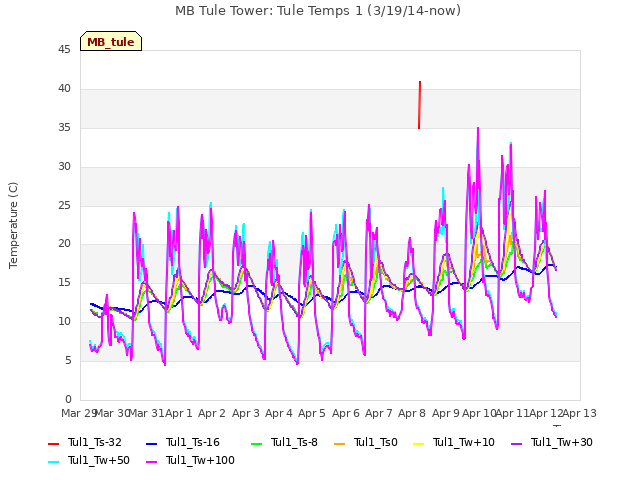Click the magenta peak at 35 on Apr 10
640x480 pixels.
coord(478,129)
